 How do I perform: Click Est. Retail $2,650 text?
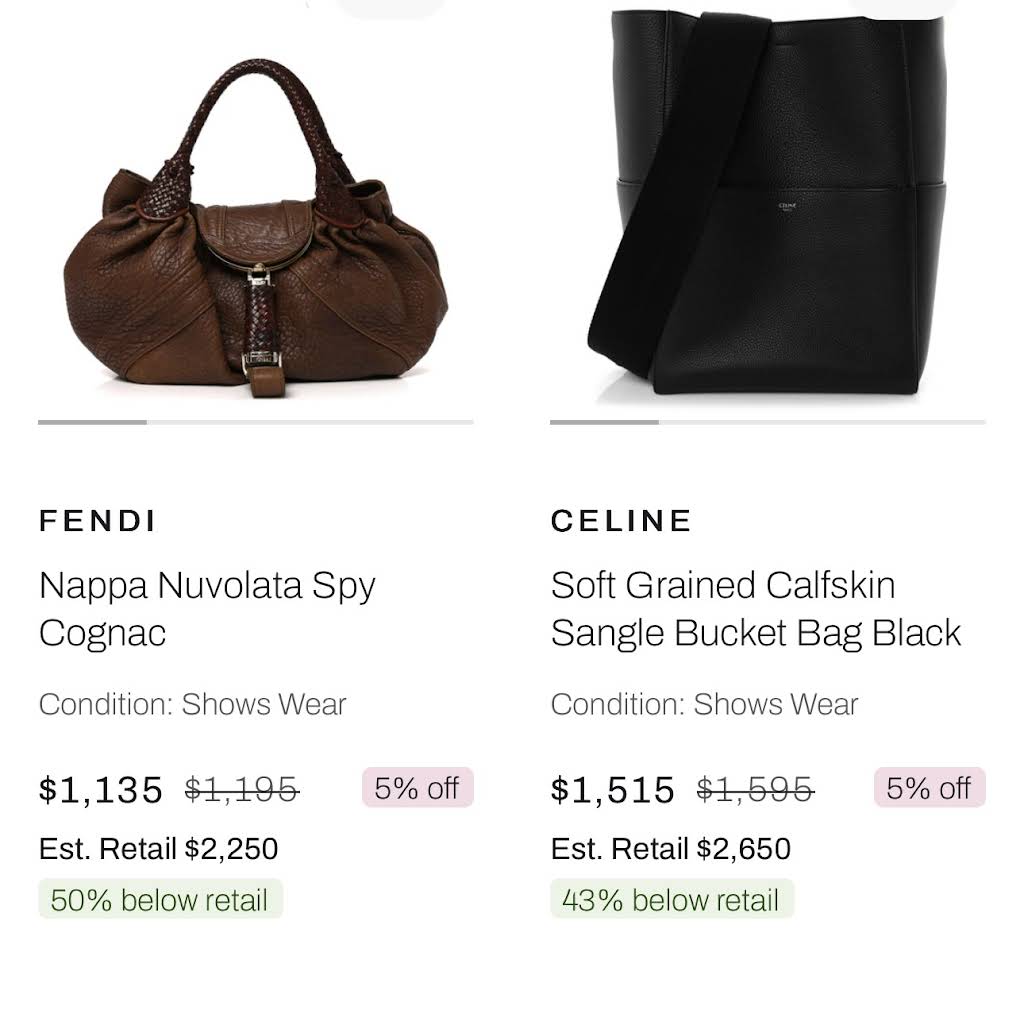pyautogui.click(x=671, y=849)
